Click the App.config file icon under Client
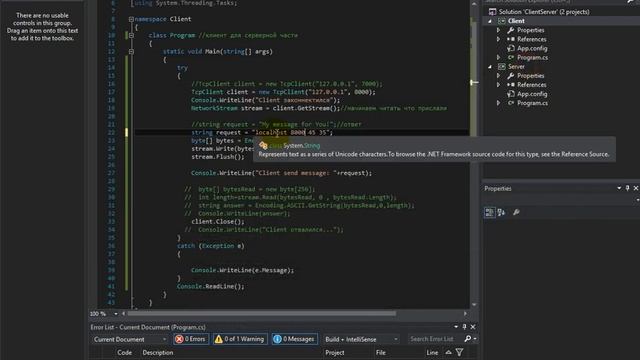 click(511, 48)
